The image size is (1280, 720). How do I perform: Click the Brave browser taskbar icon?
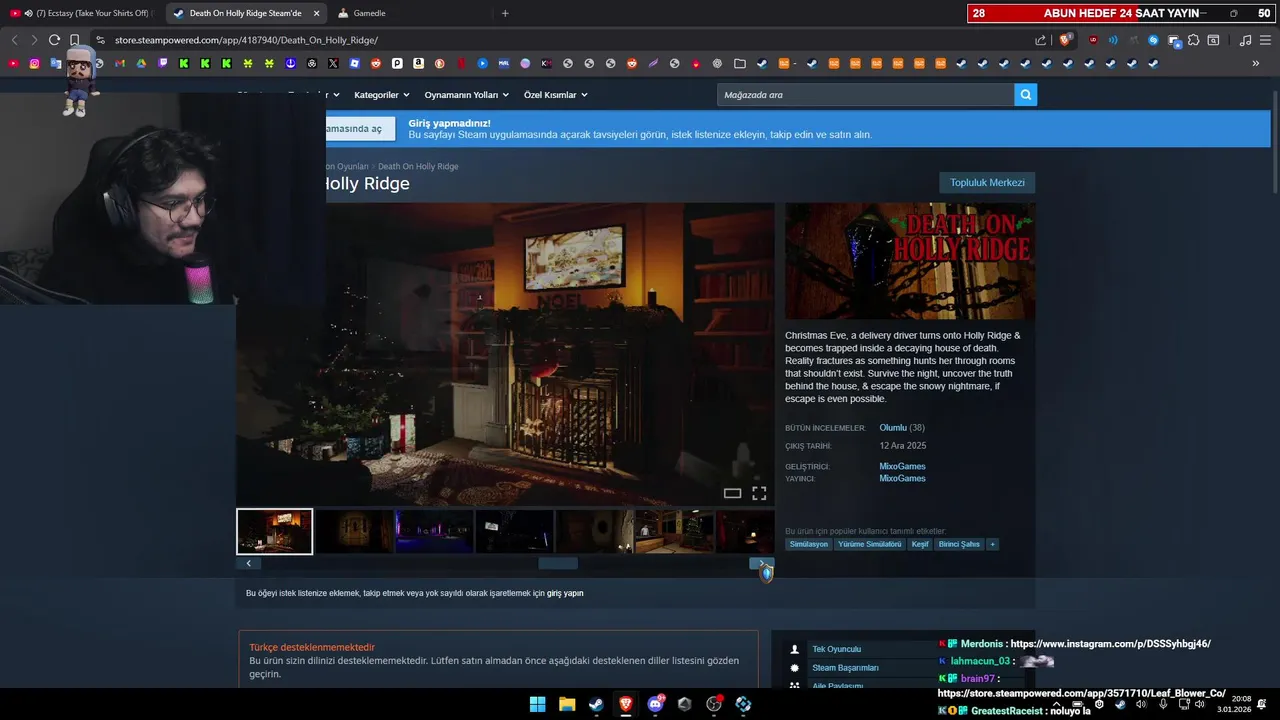tap(625, 704)
